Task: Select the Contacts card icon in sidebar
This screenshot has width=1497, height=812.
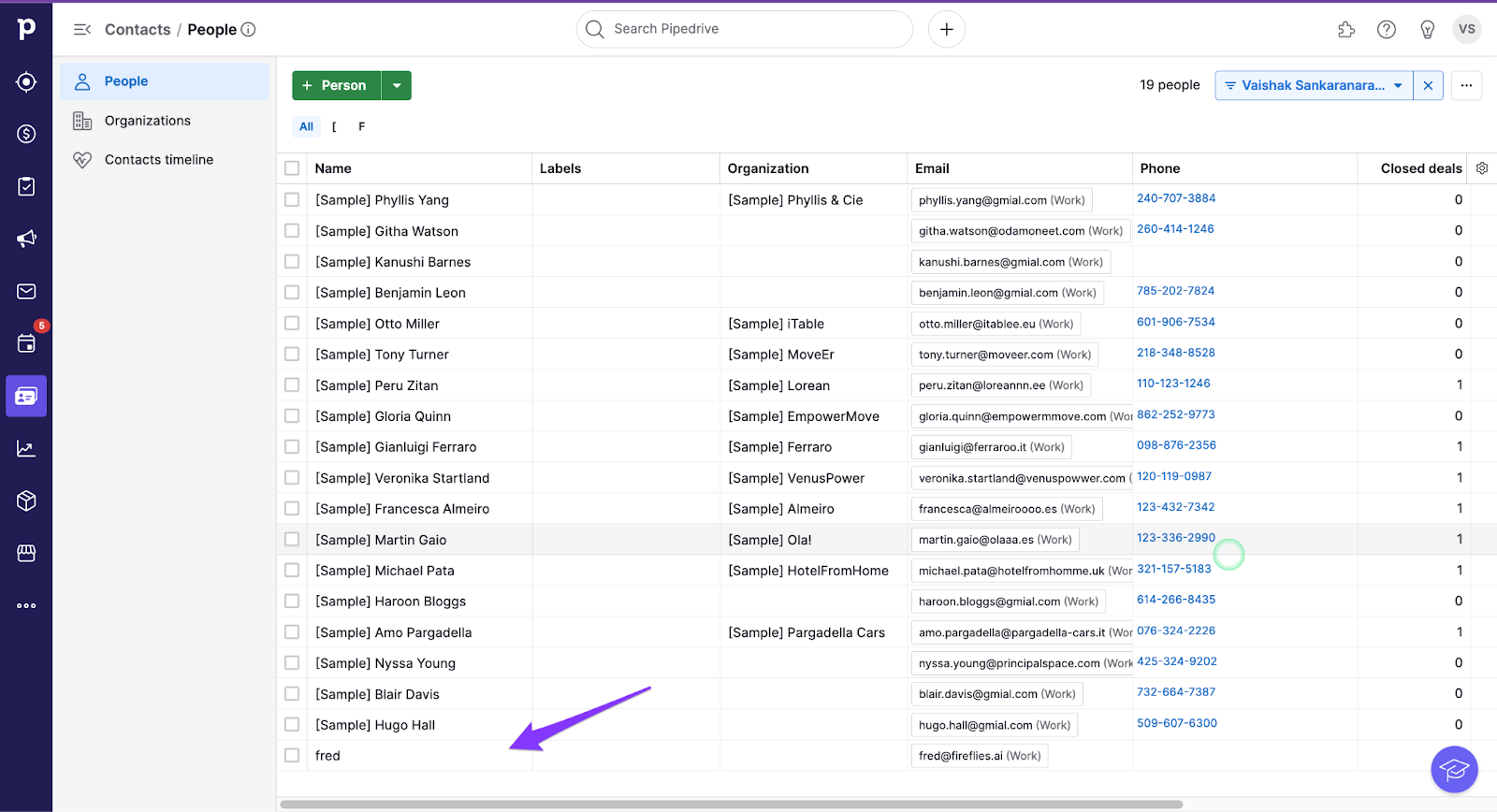Action: pos(26,396)
